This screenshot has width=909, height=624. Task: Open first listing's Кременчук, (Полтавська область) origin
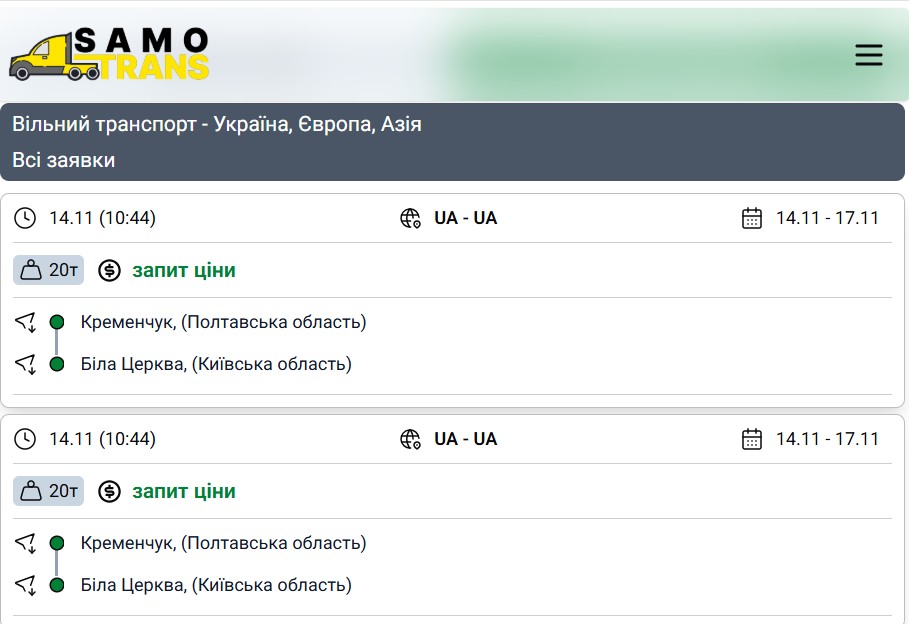point(223,322)
